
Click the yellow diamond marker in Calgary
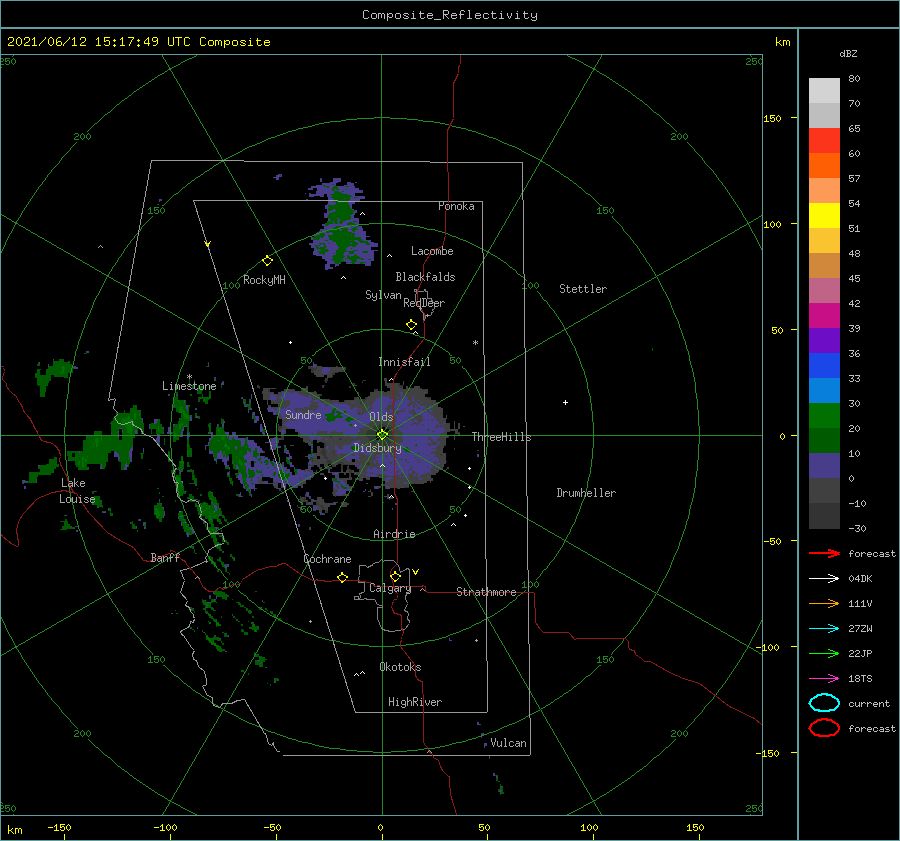pos(395,576)
